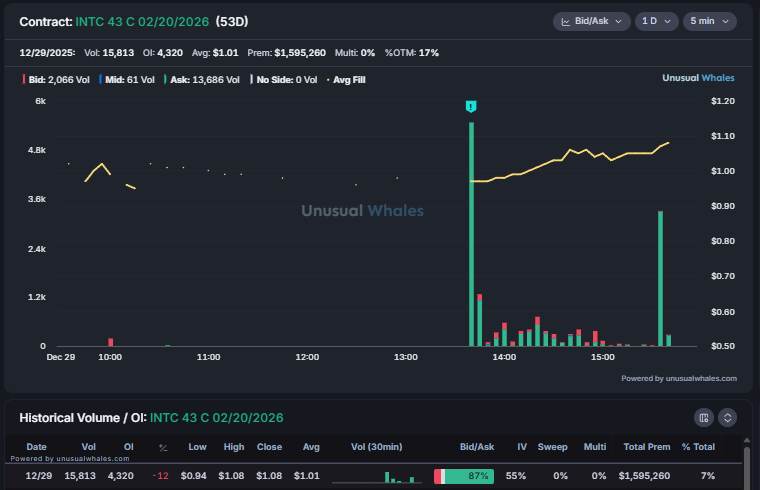Click the OI change column header icon

[163, 447]
